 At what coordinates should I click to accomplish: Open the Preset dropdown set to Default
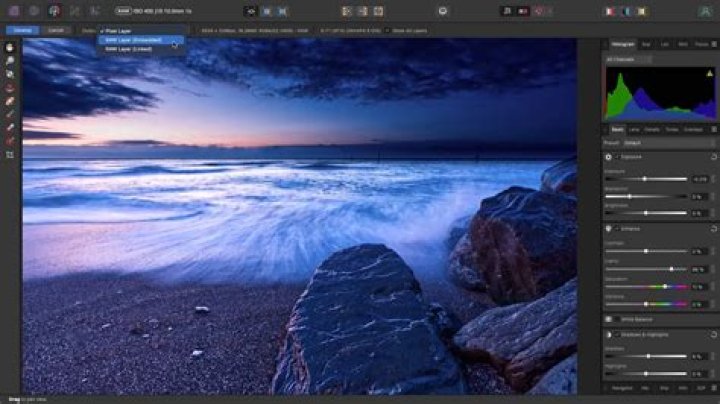[x=669, y=143]
